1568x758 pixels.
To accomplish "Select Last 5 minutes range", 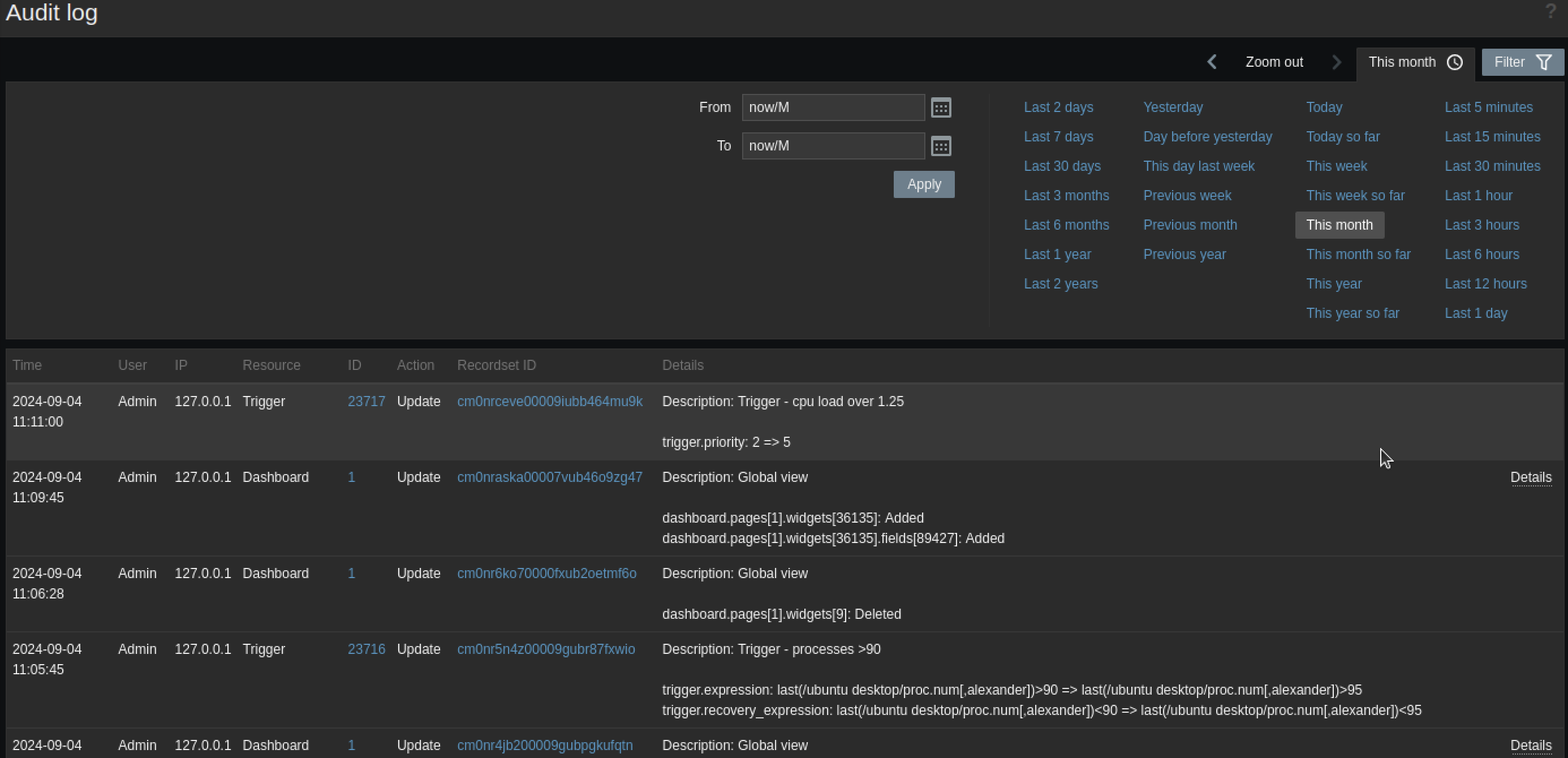I will click(x=1488, y=108).
